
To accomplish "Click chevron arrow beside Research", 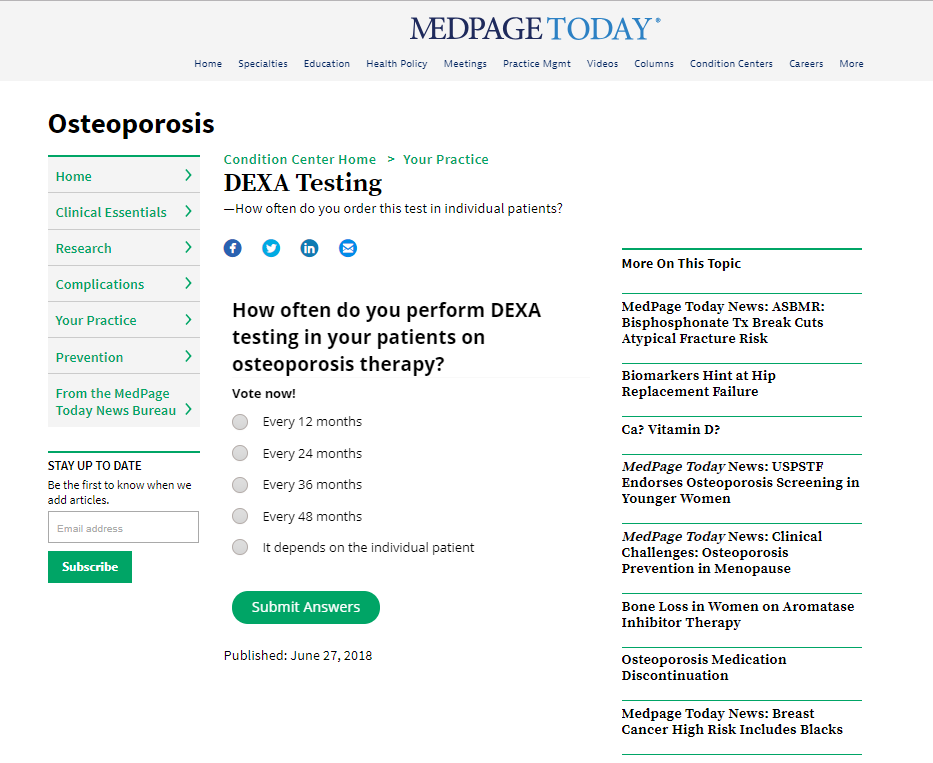I will coord(188,247).
